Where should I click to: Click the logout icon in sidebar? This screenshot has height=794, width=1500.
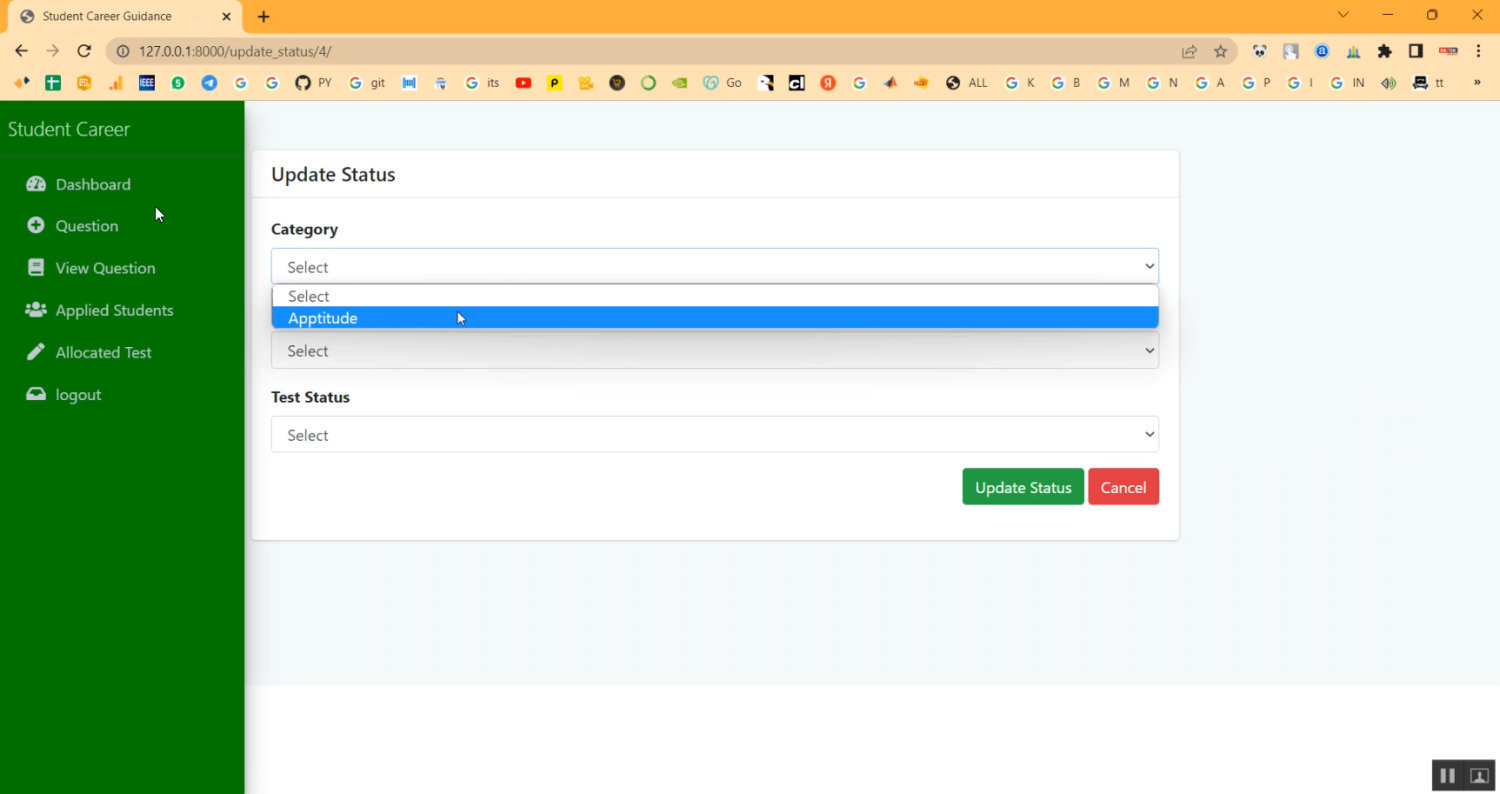pos(36,394)
